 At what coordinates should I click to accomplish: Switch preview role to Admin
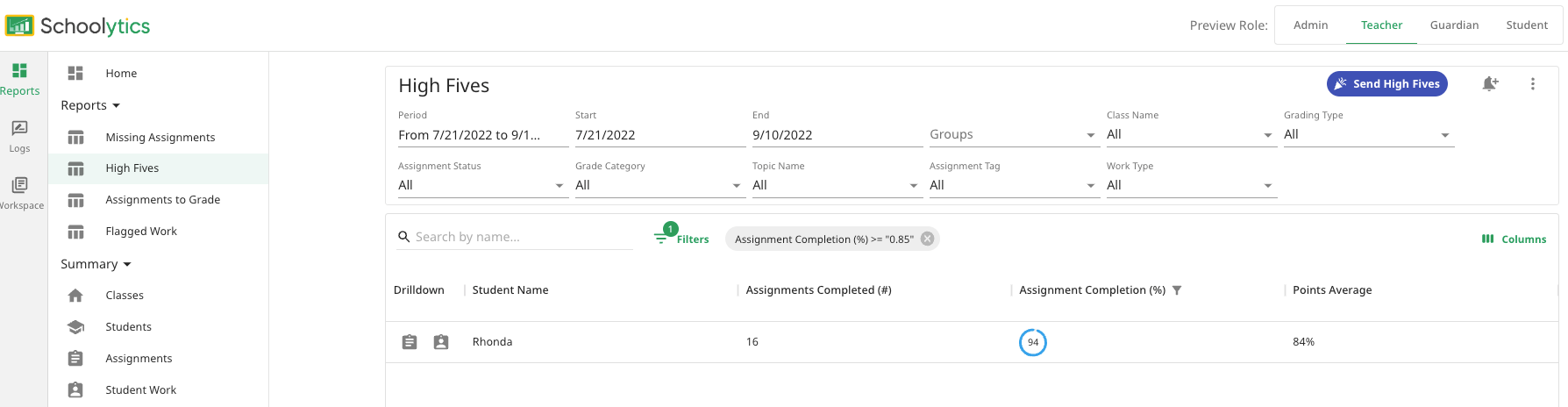(1310, 25)
